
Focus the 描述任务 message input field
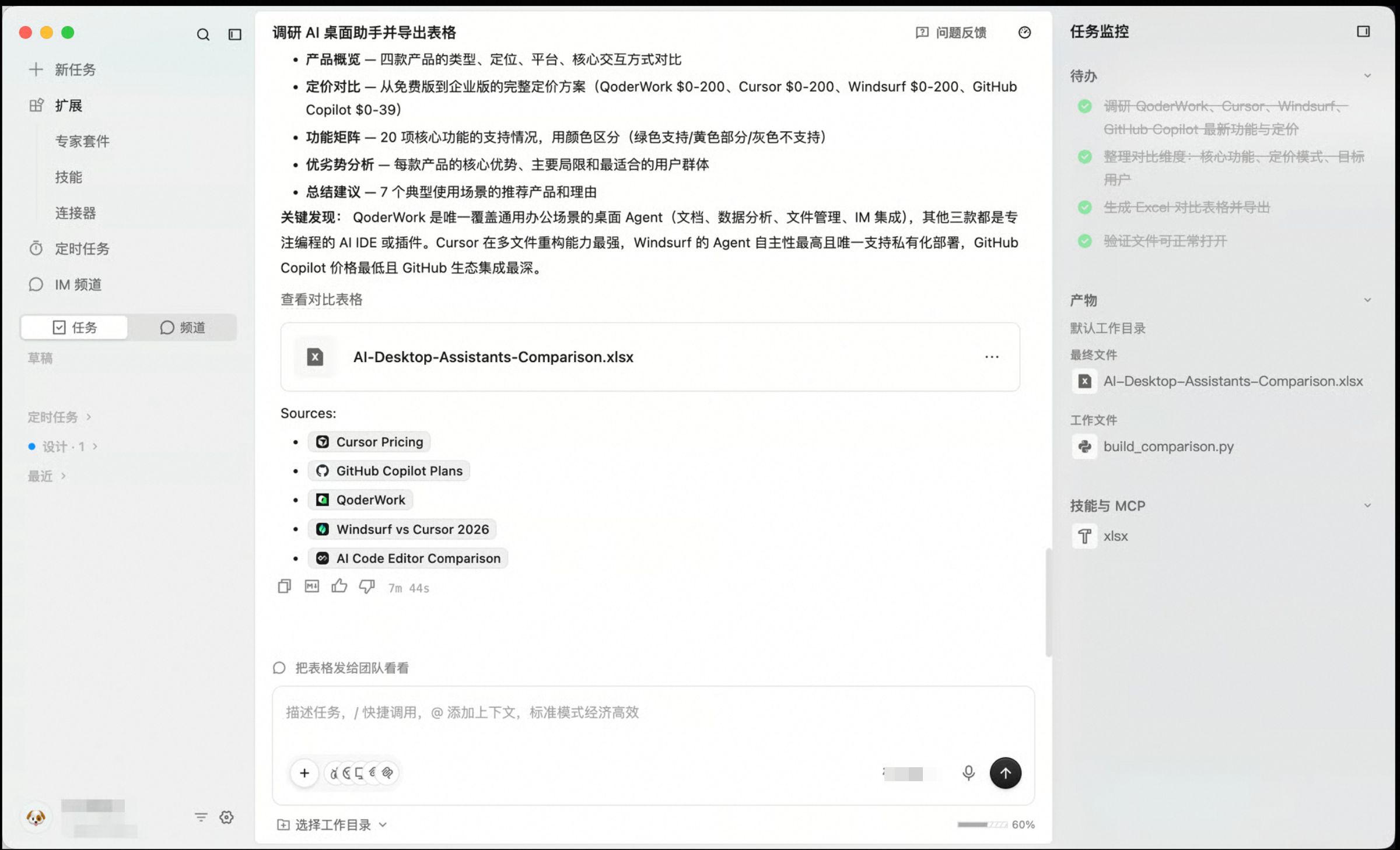(x=653, y=712)
